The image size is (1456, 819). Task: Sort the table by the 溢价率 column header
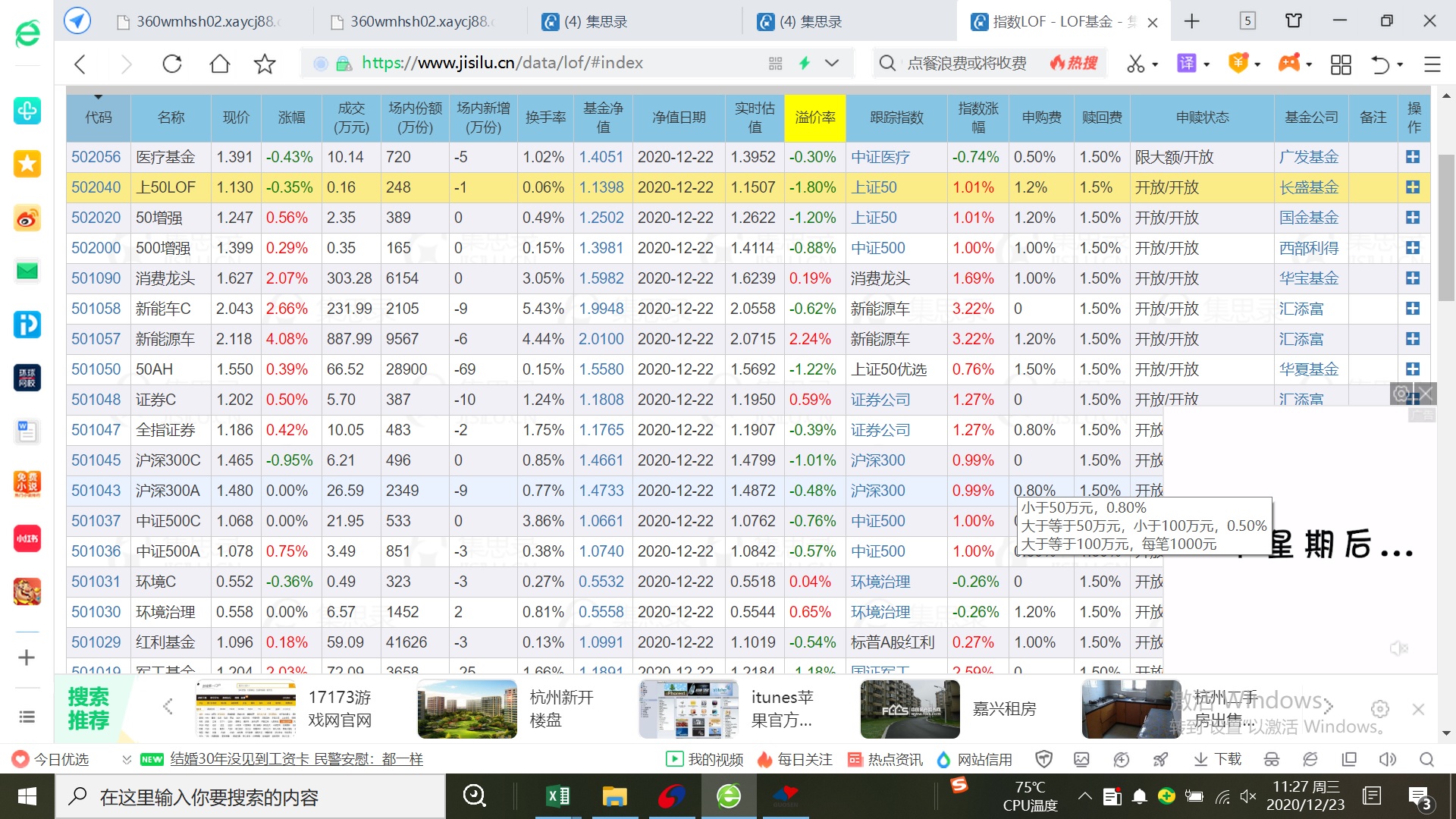coord(815,118)
